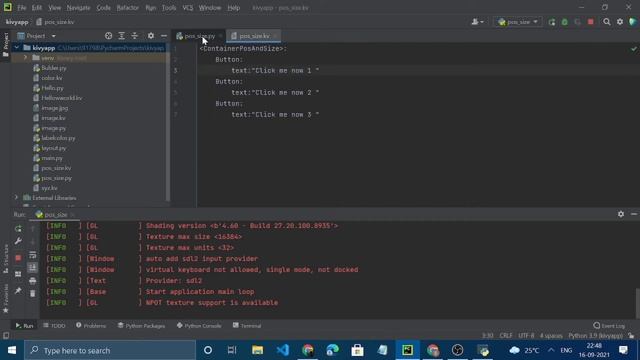The image size is (640, 360).
Task: Pin the Run tab
Action: 18,291
